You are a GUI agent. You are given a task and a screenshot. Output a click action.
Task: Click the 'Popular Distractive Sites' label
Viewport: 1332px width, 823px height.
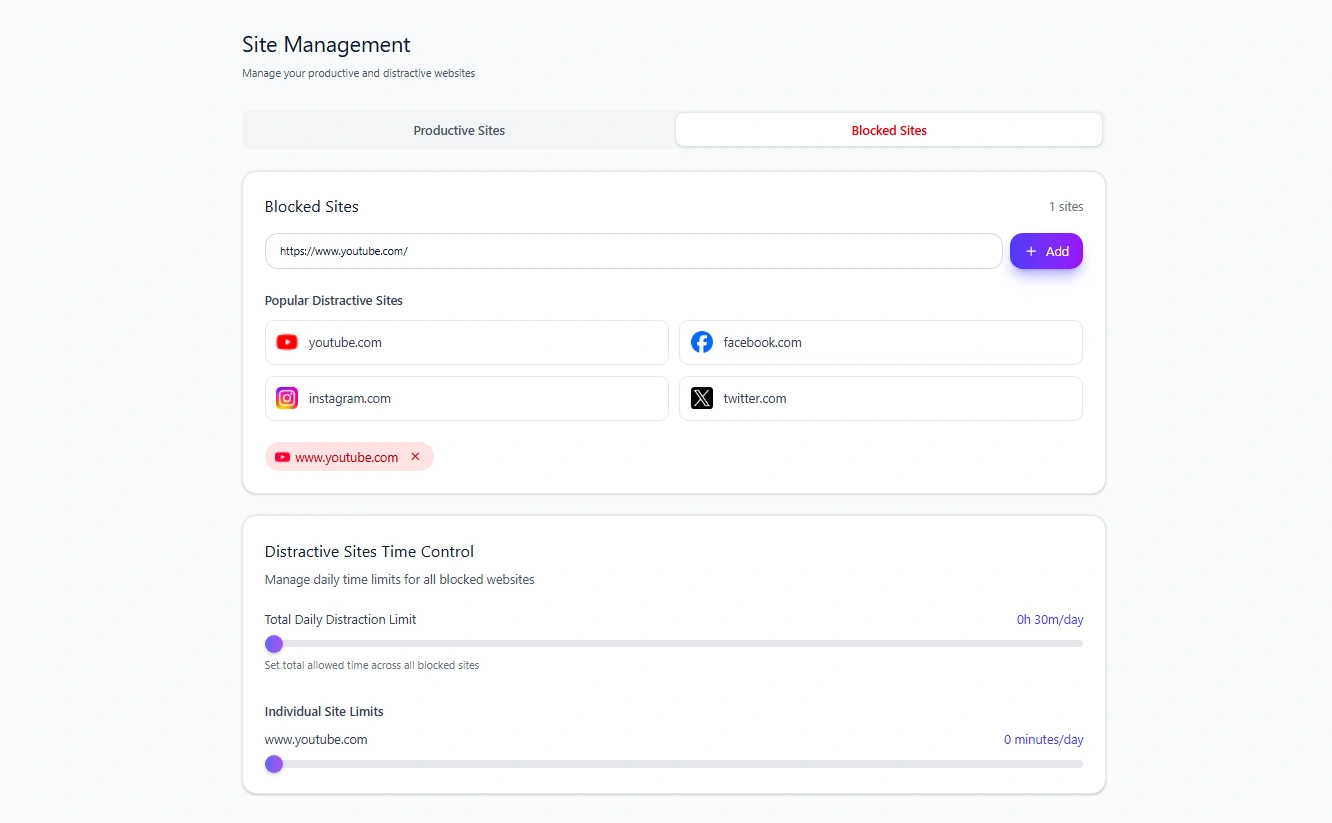334,301
